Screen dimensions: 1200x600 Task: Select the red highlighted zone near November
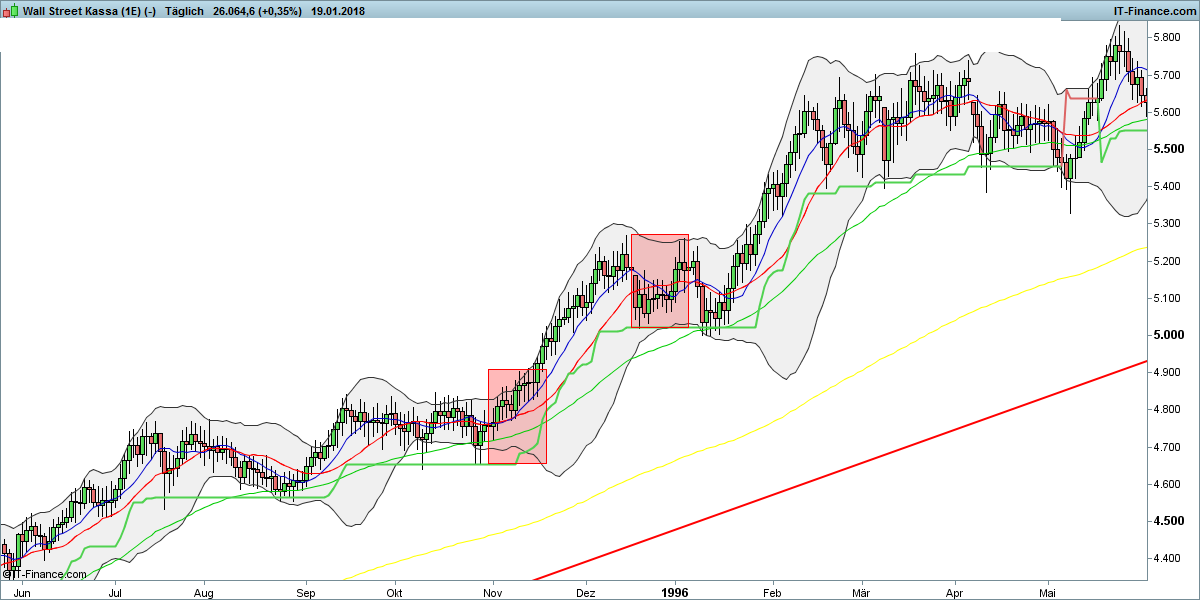point(516,415)
